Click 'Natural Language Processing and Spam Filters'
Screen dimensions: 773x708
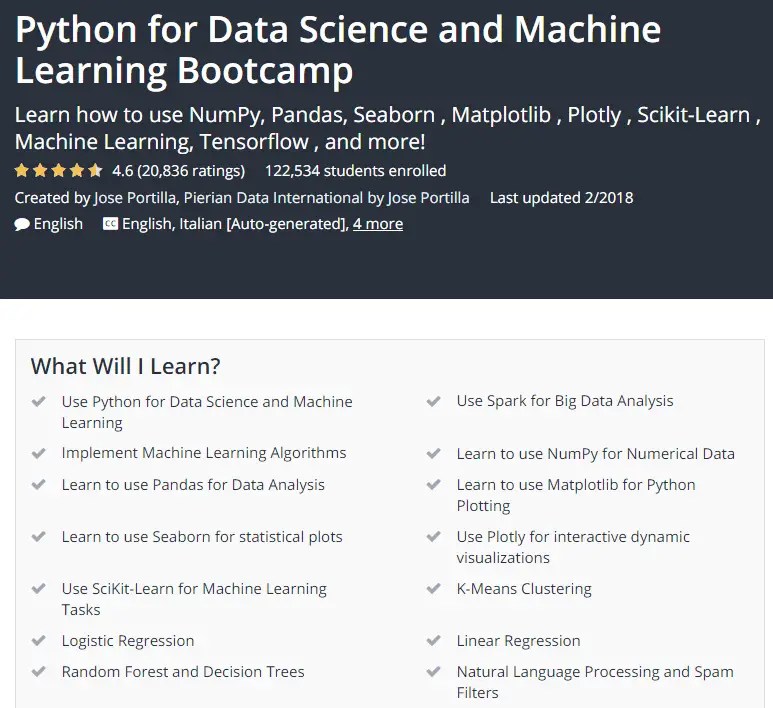click(595, 682)
